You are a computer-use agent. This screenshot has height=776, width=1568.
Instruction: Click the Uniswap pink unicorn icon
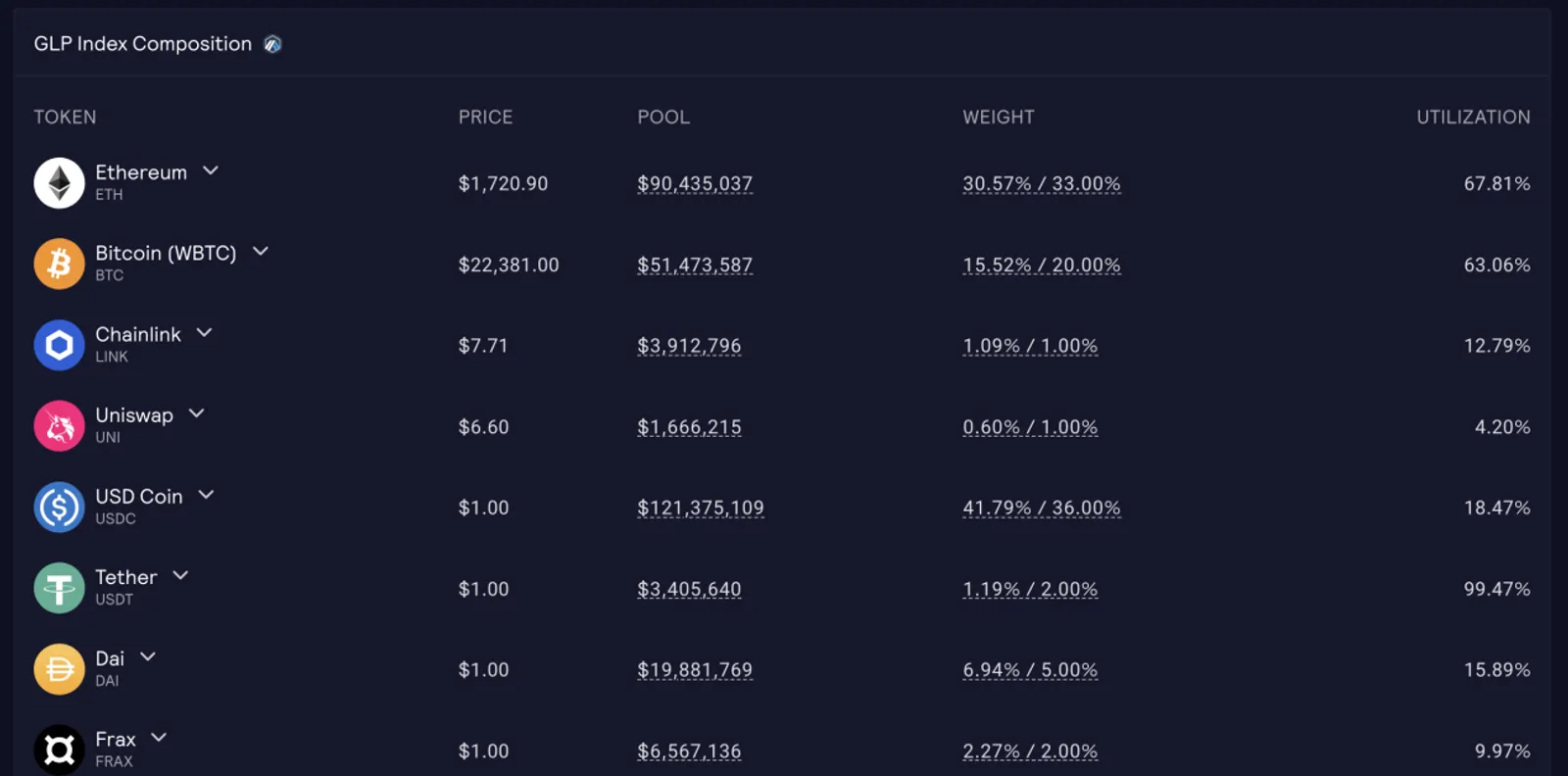coord(60,426)
